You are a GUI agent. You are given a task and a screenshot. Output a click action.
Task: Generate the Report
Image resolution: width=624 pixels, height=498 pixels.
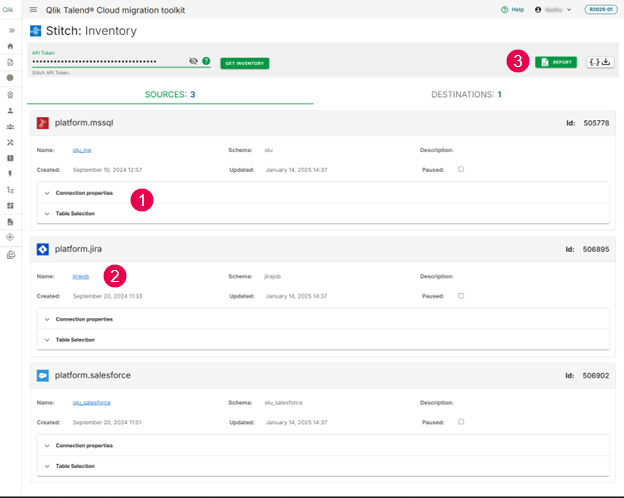556,62
